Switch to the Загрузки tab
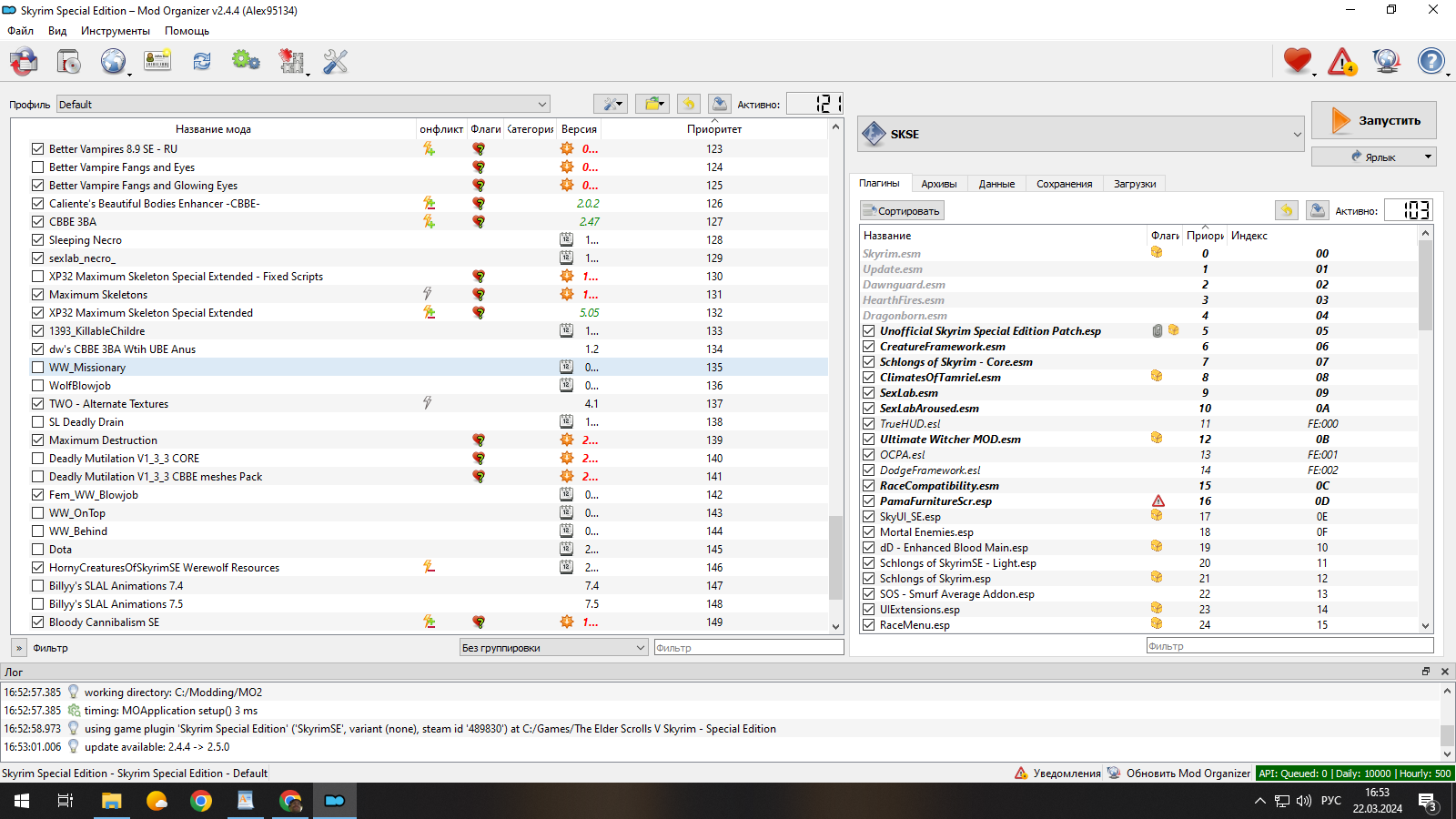Viewport: 1456px width, 819px height. [x=1135, y=184]
